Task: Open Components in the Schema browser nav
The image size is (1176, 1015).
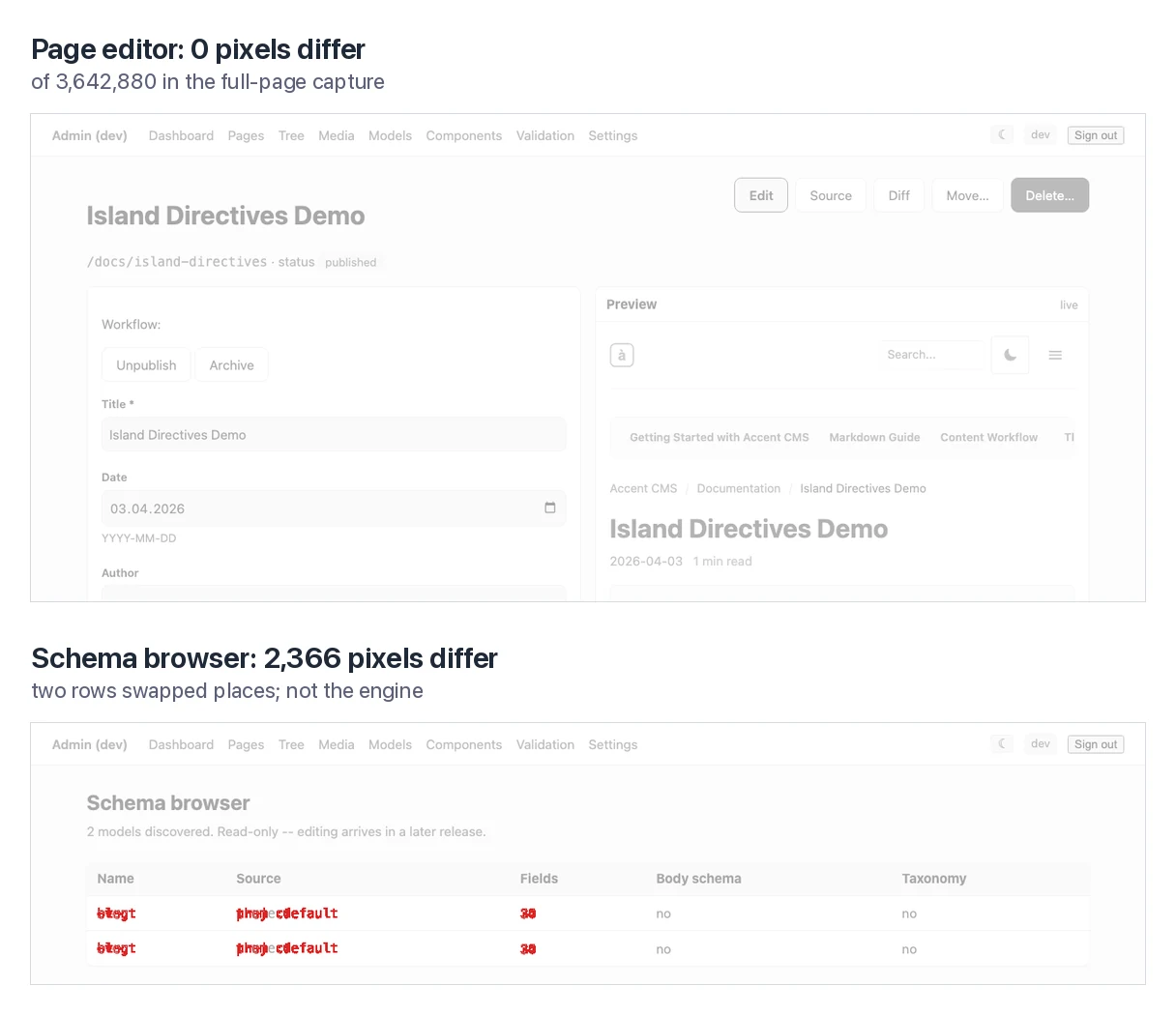Action: [x=464, y=744]
